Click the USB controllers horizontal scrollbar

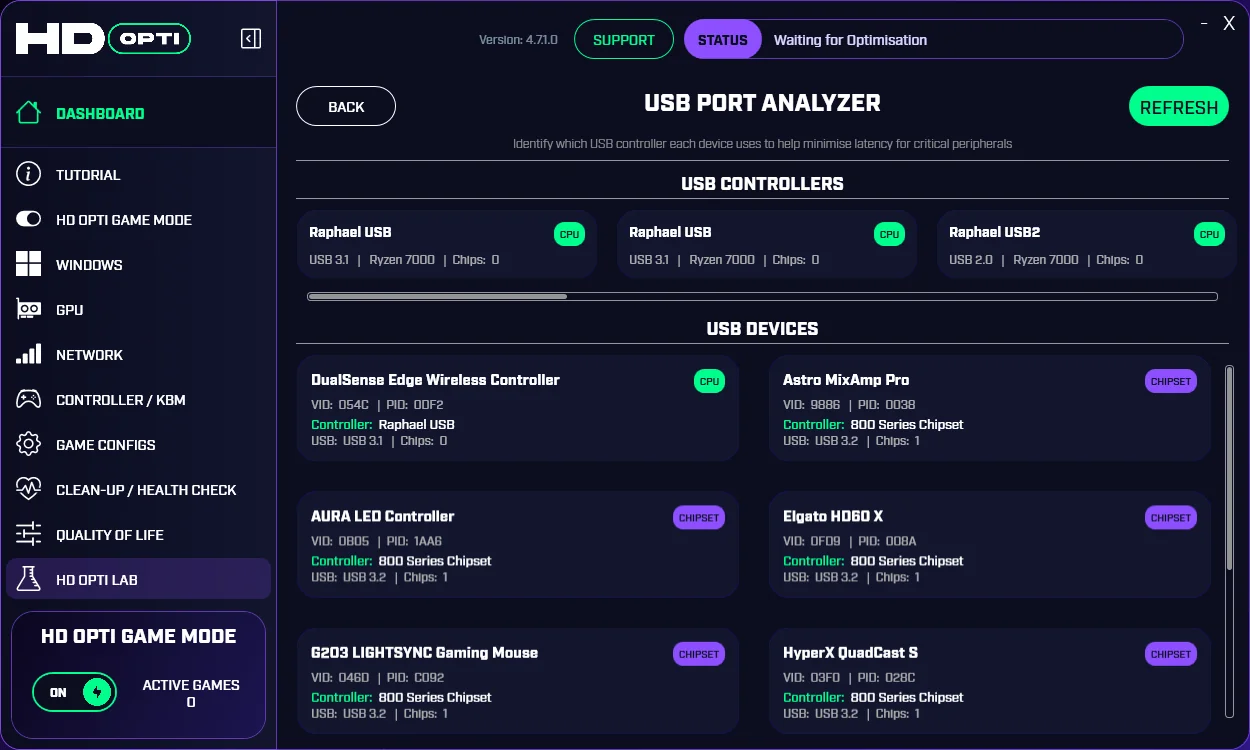pyautogui.click(x=437, y=296)
